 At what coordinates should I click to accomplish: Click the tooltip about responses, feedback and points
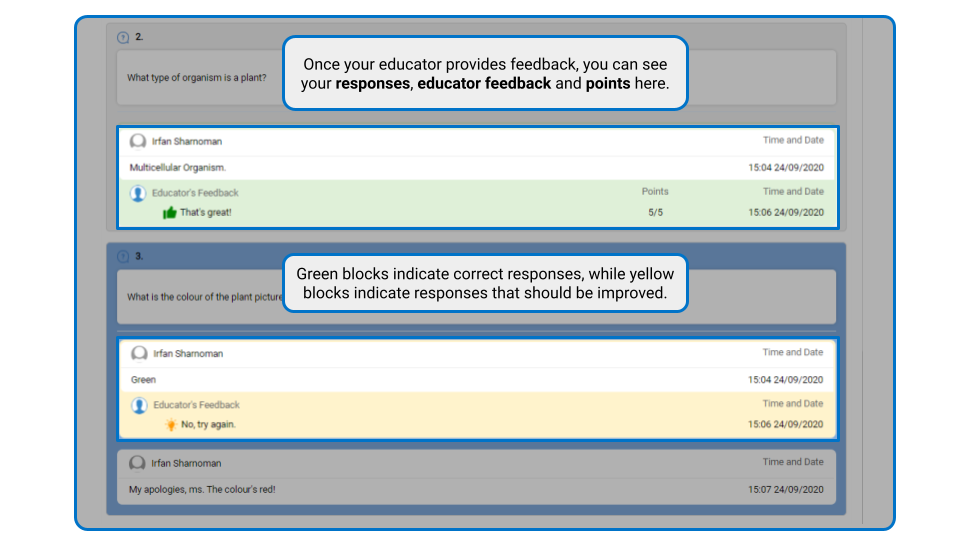[485, 73]
